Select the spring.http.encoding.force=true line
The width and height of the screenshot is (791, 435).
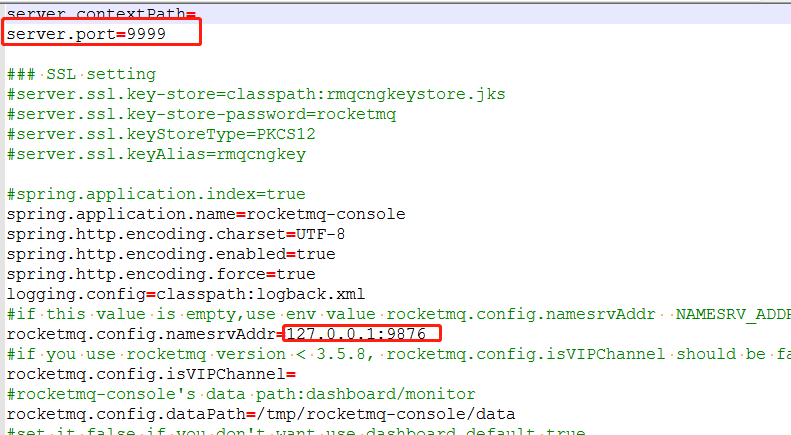point(161,274)
